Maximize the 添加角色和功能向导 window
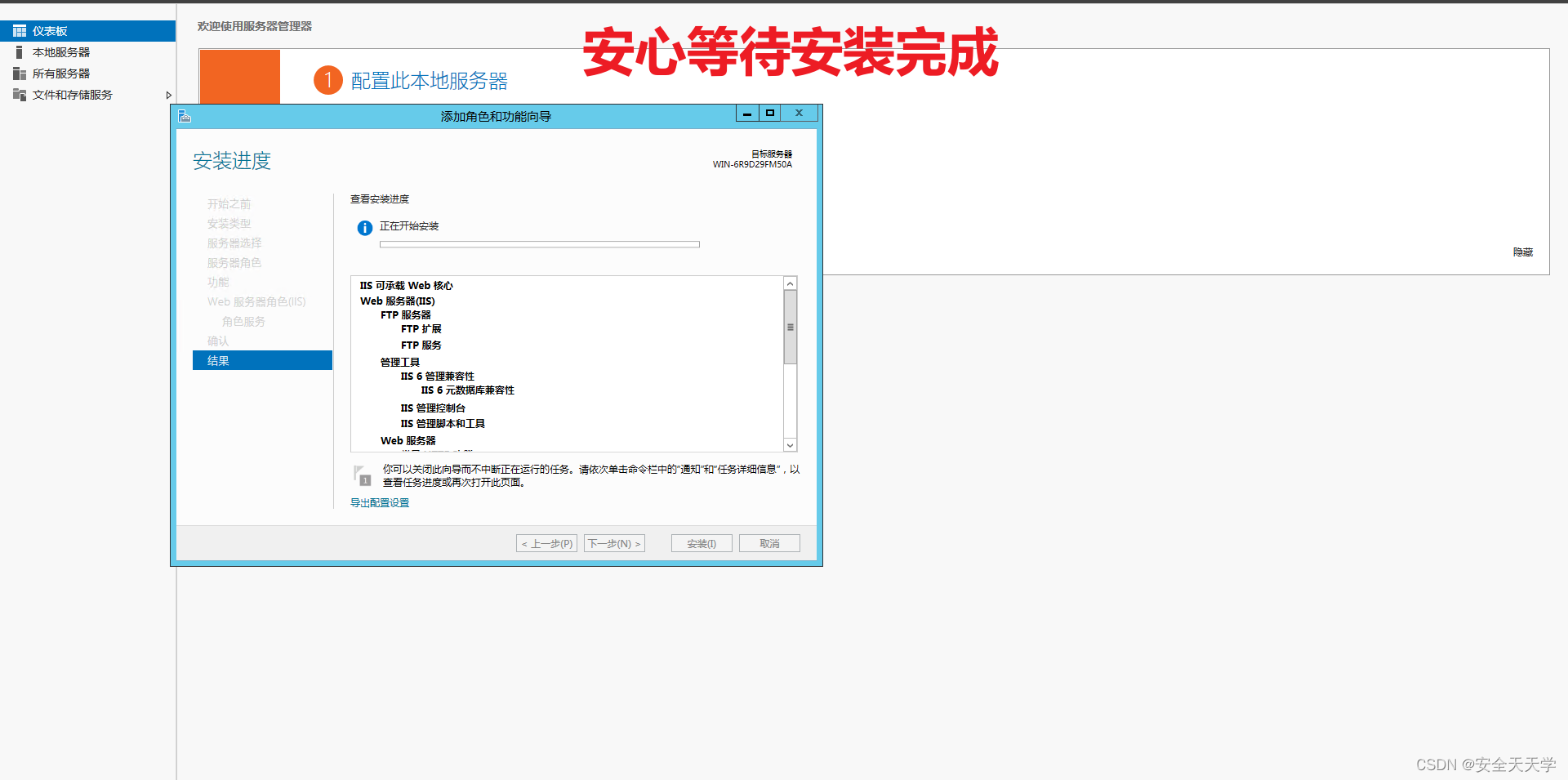1568x780 pixels. [x=769, y=114]
